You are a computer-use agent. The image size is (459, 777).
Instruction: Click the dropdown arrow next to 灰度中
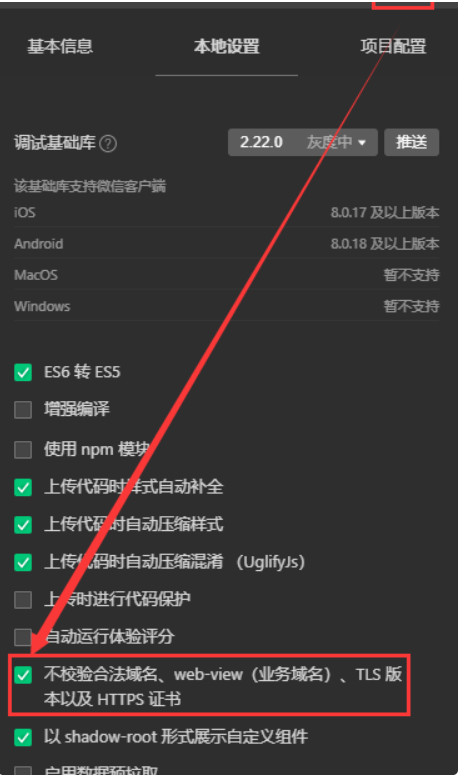[362, 143]
